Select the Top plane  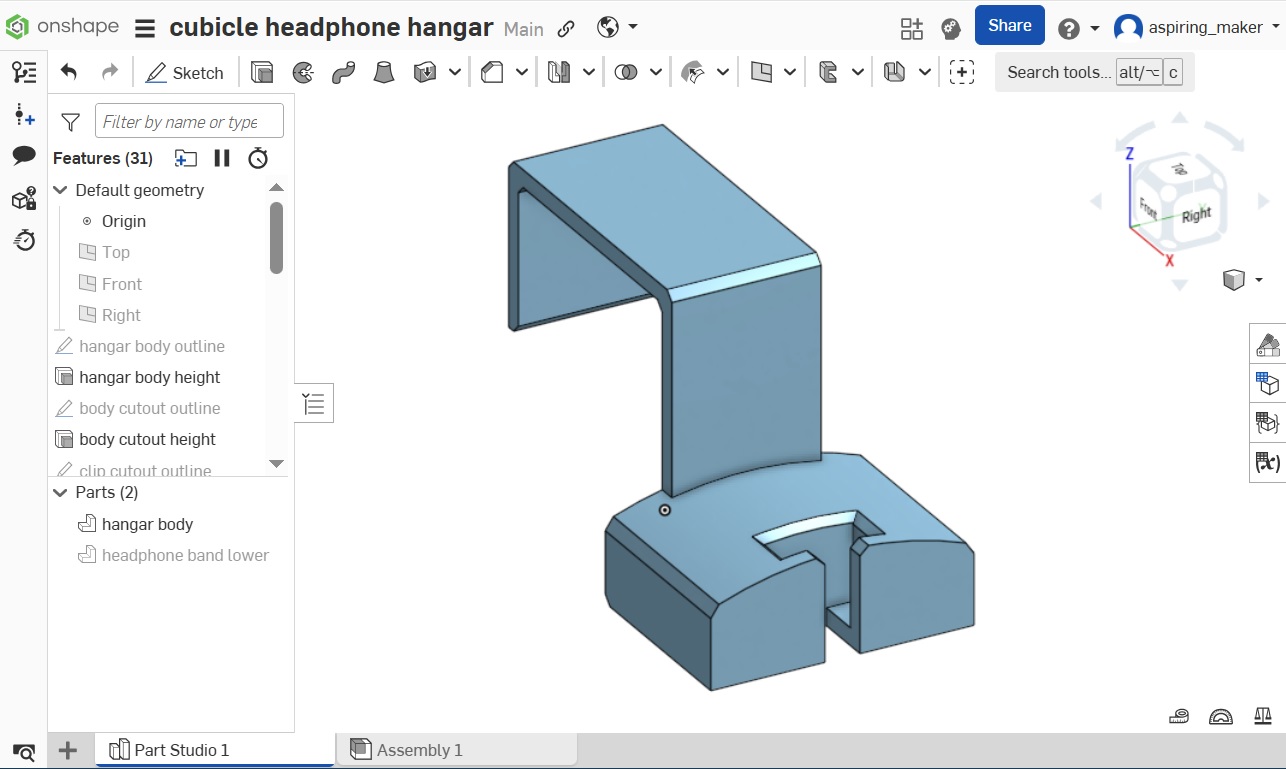click(x=116, y=252)
